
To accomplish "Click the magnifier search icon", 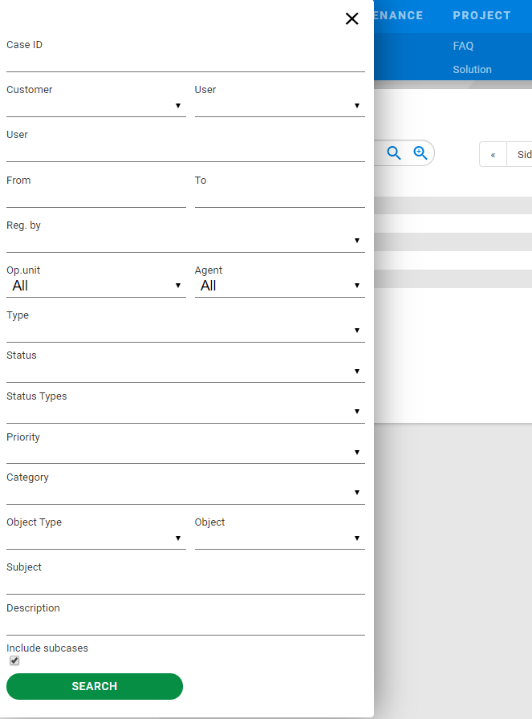I will coord(394,153).
